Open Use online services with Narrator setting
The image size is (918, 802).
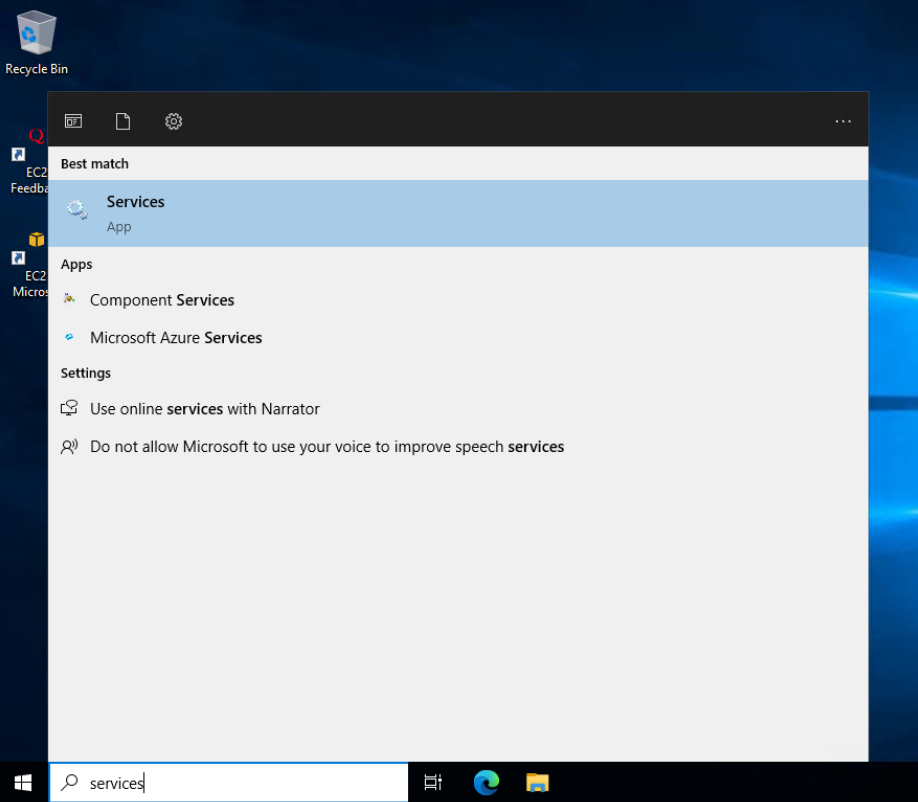[205, 408]
